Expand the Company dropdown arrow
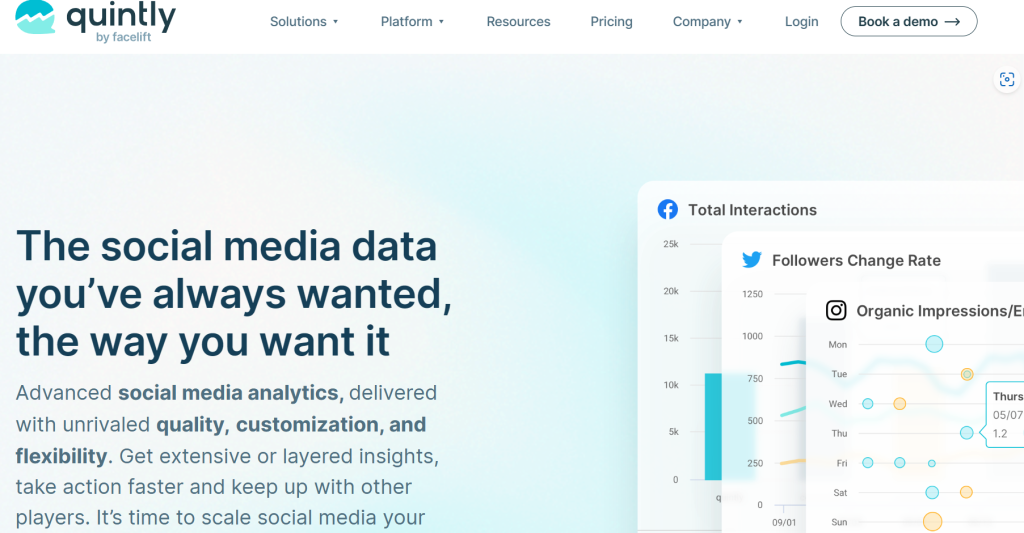1024x533 pixels. coord(740,22)
